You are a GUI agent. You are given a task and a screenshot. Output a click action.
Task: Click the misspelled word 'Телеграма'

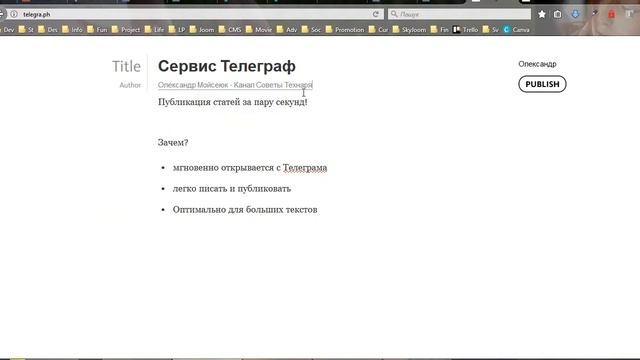point(305,168)
